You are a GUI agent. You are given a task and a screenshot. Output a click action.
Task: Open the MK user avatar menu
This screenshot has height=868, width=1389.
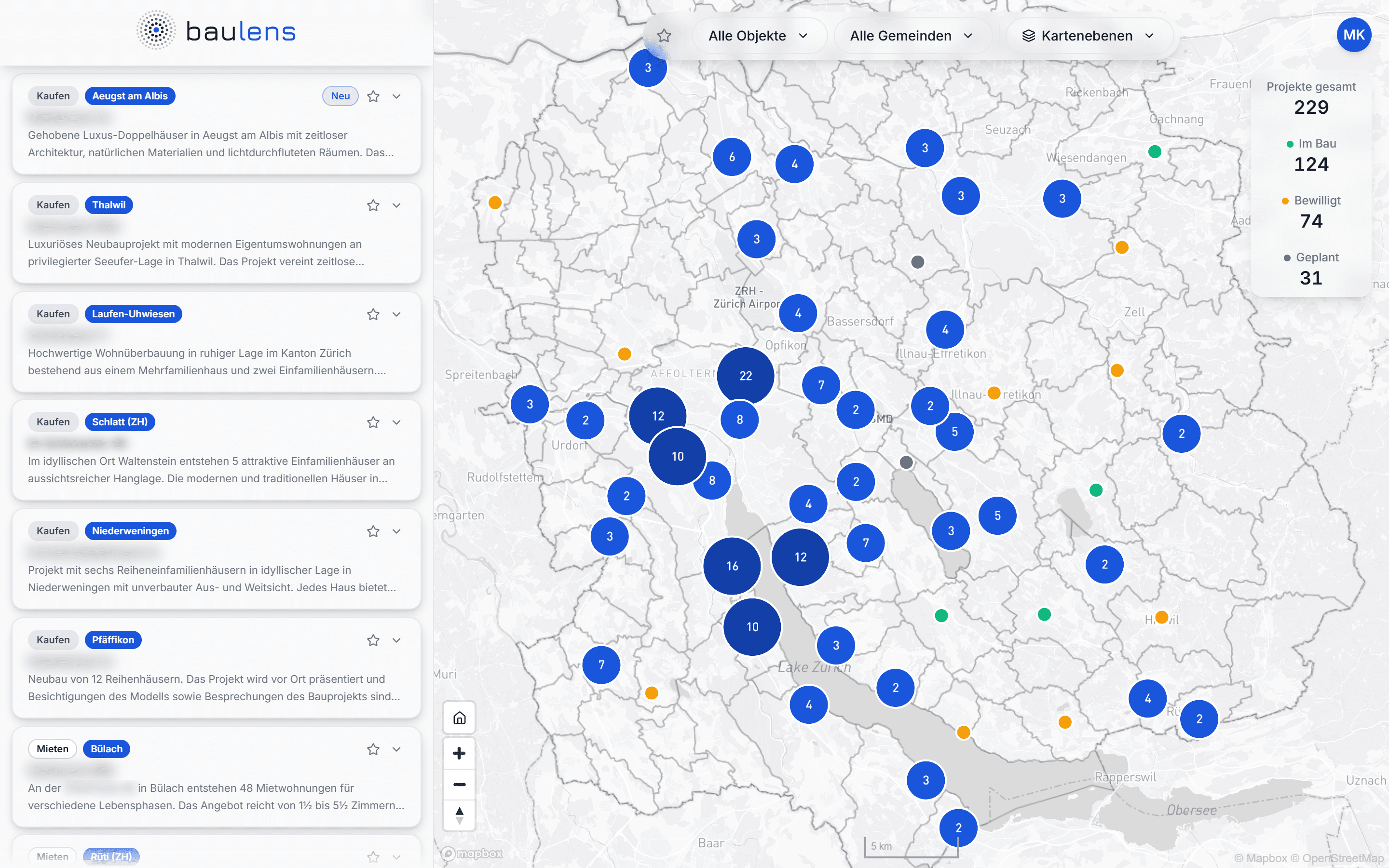(1353, 35)
